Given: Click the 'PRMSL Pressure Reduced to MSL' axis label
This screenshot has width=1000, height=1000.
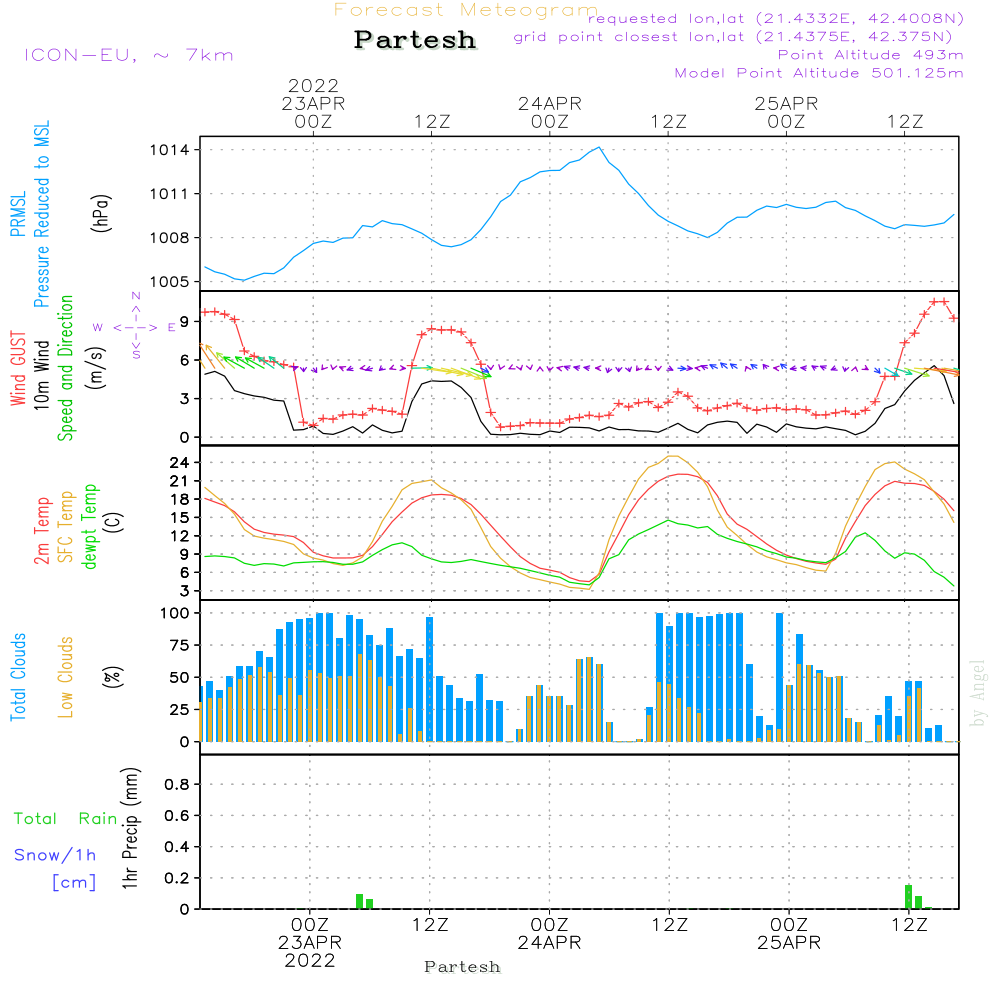Looking at the screenshot, I should [30, 214].
